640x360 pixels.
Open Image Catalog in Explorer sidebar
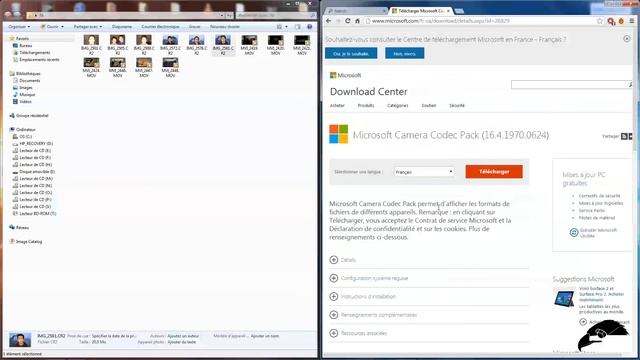29,242
